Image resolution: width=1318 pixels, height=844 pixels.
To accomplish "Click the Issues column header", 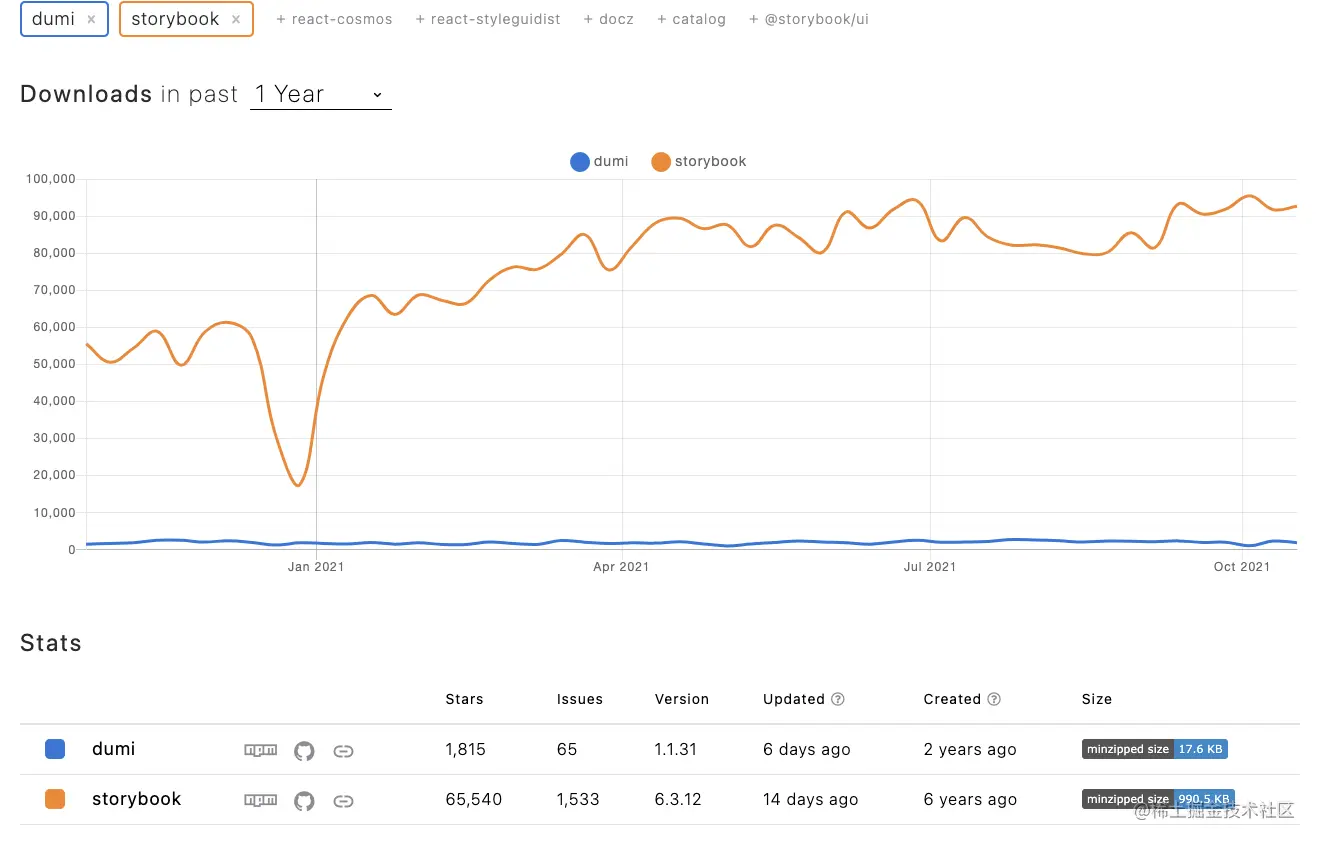I will [x=580, y=699].
